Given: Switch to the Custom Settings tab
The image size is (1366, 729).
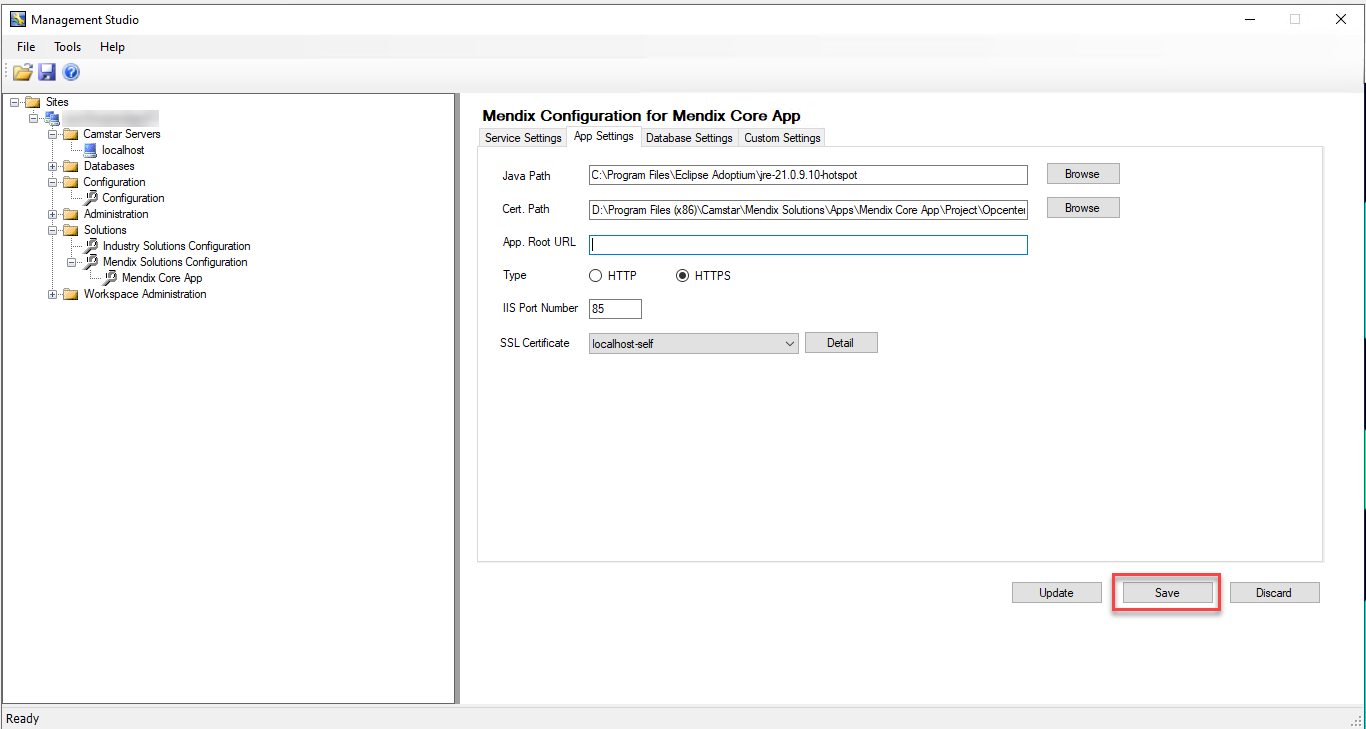Looking at the screenshot, I should pos(782,138).
